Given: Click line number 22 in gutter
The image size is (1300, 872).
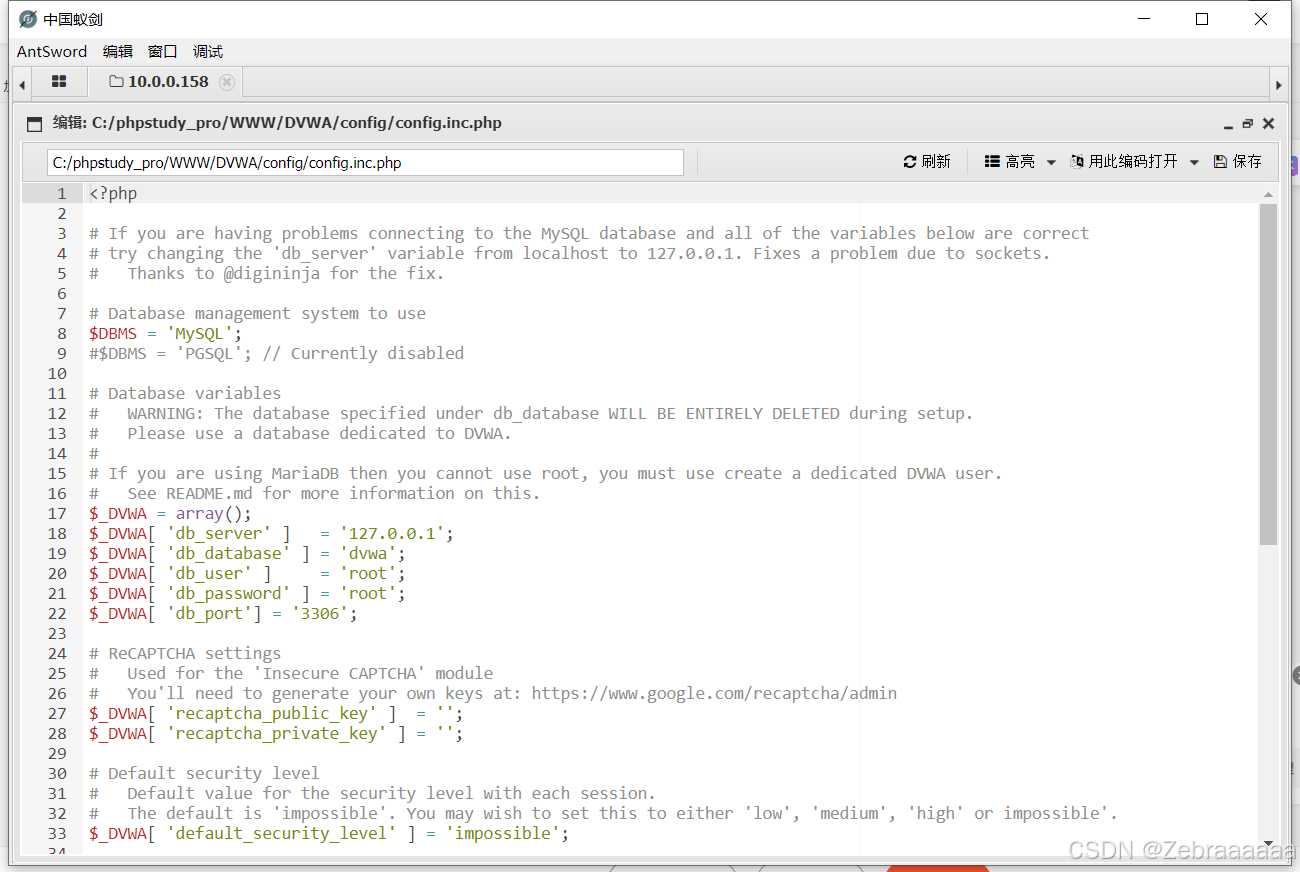Looking at the screenshot, I should (58, 613).
